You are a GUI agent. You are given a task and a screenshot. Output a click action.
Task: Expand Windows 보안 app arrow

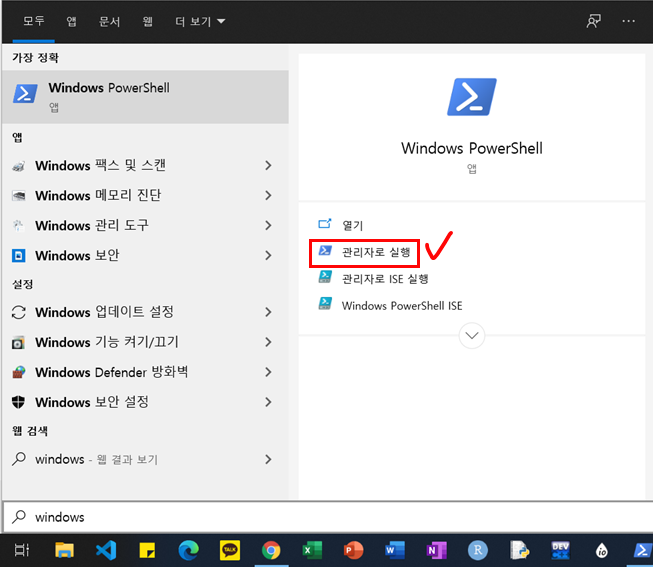[x=269, y=256]
